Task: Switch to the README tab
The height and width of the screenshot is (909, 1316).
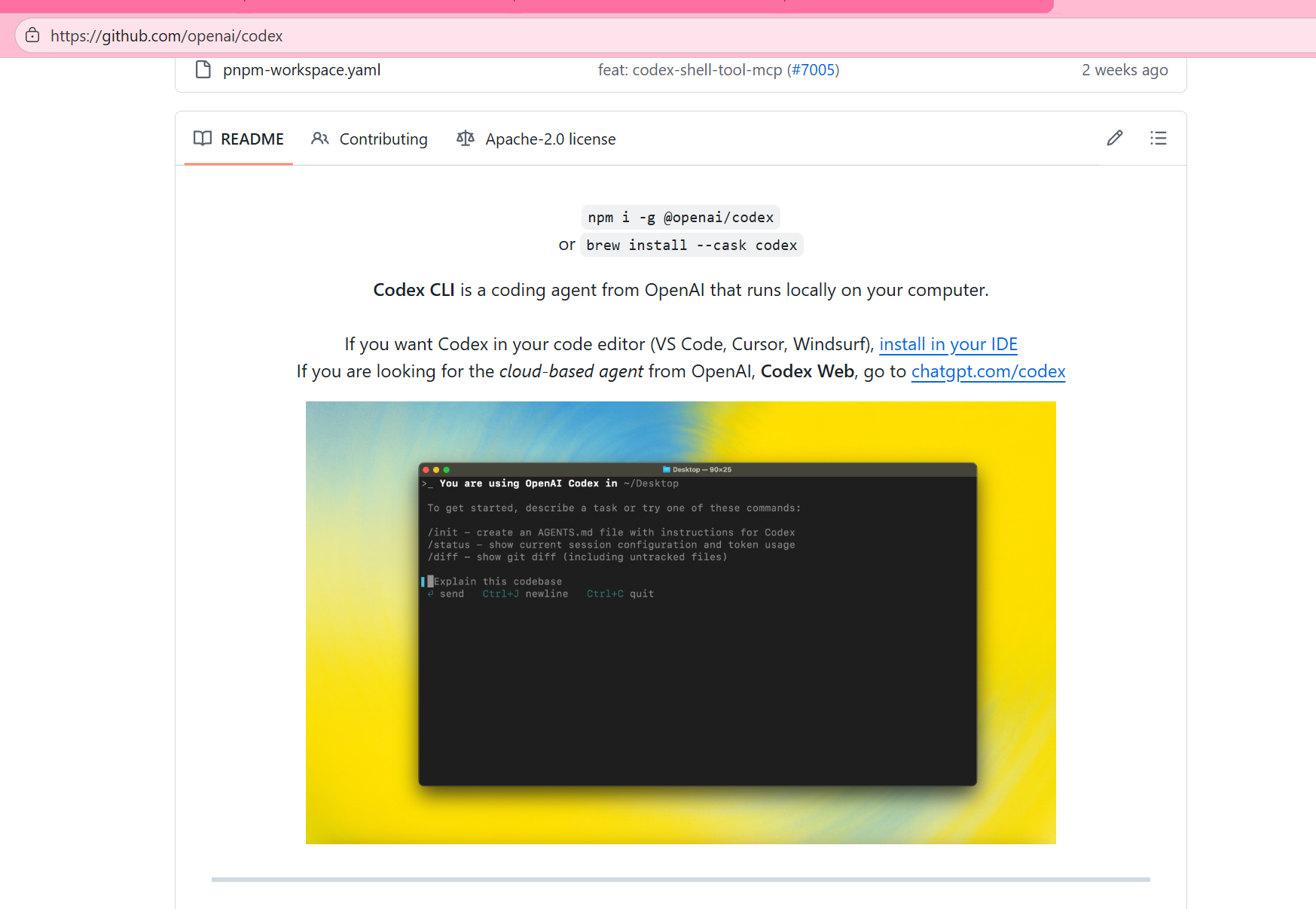Action: pos(238,139)
